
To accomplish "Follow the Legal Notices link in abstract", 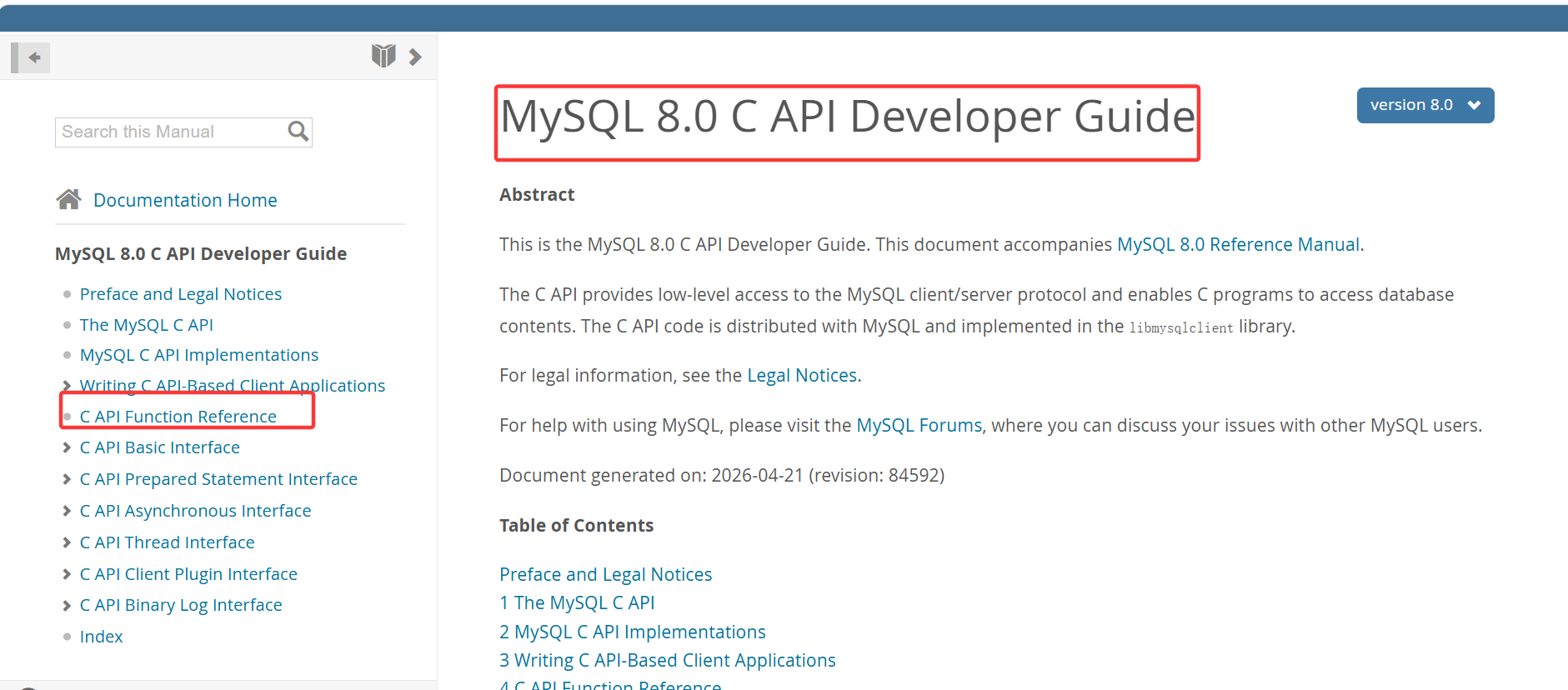I will pyautogui.click(x=802, y=375).
